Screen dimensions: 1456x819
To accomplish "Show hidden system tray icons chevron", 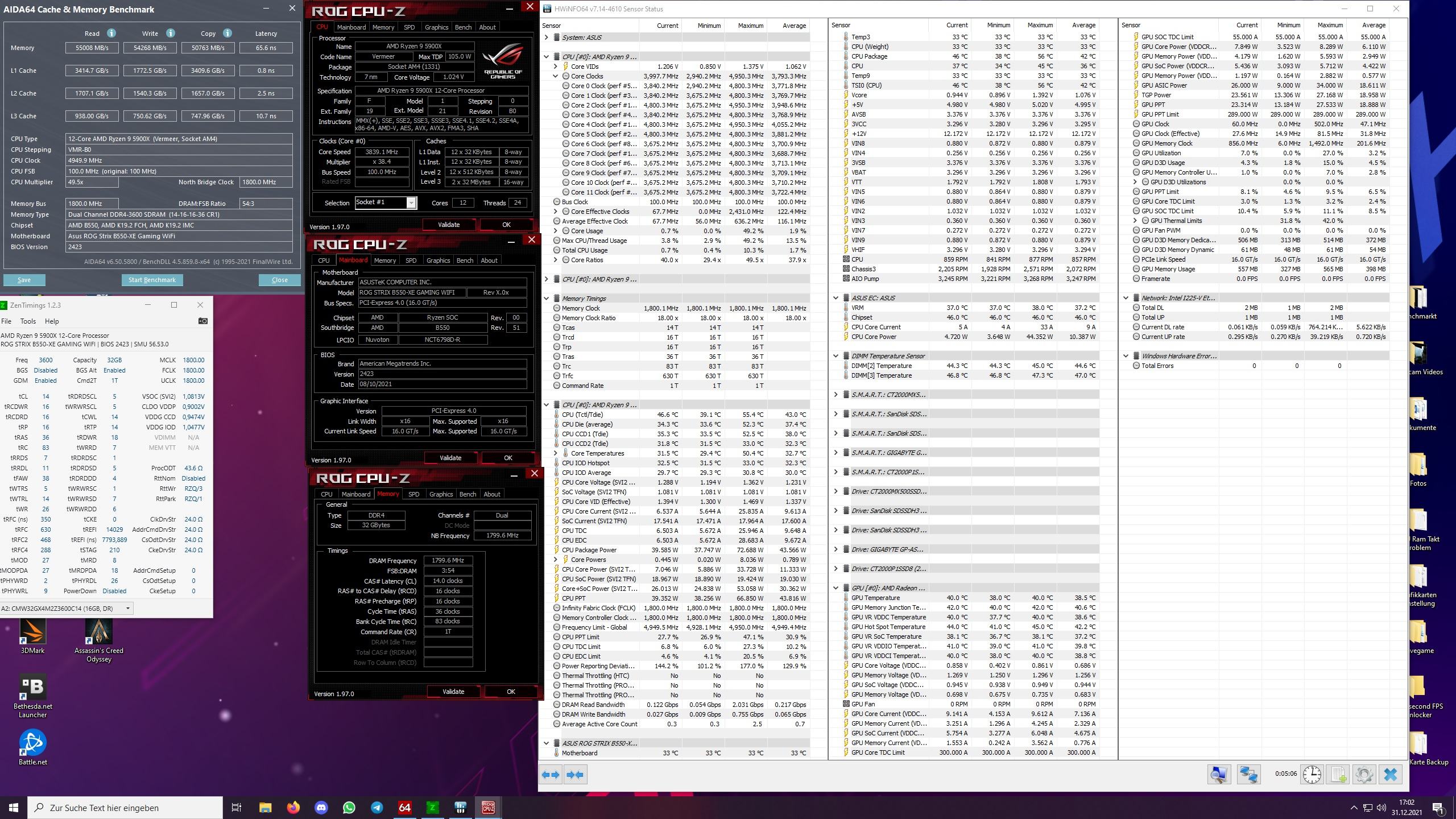I will 1354,808.
